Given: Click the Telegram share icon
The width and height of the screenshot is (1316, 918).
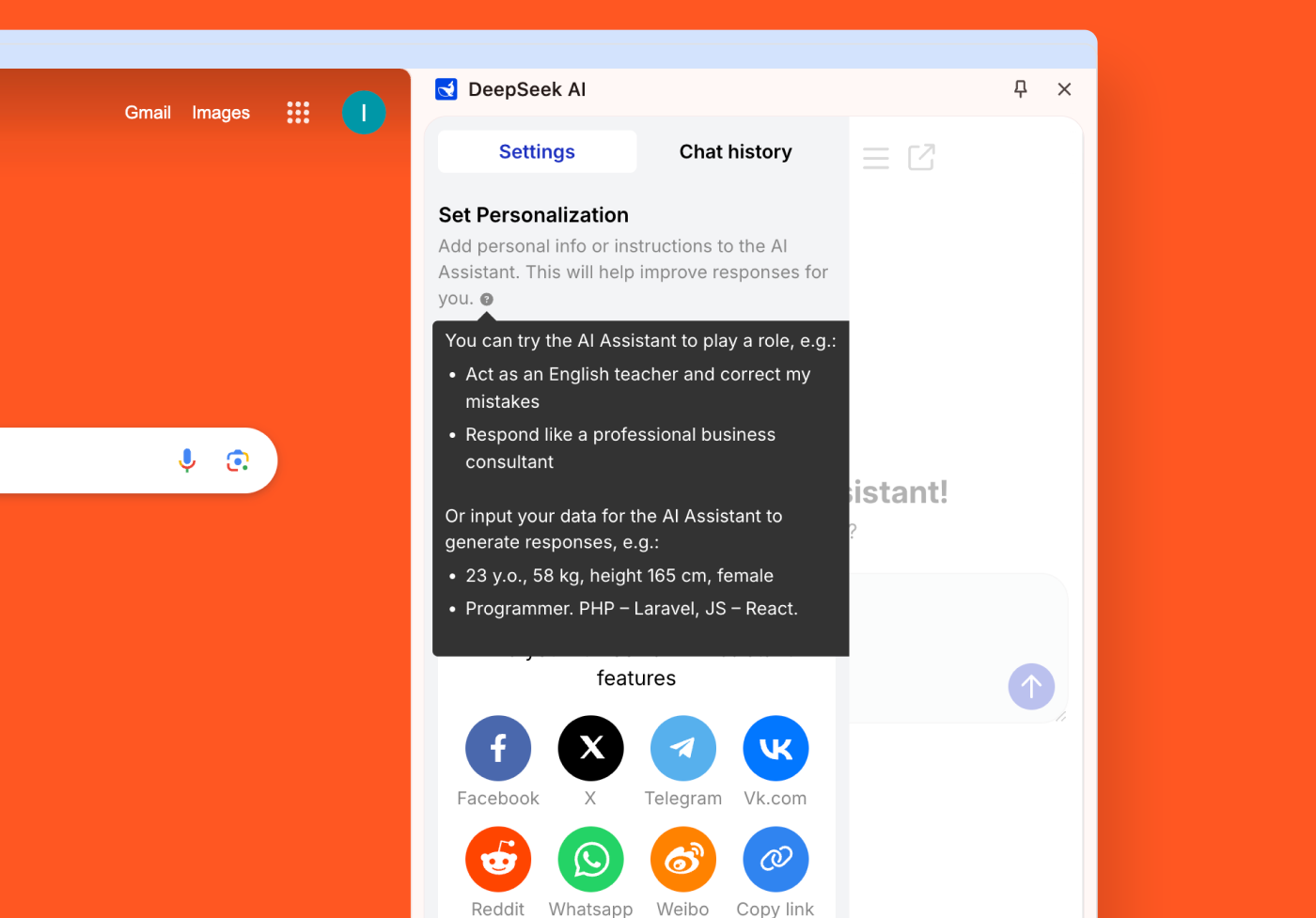Looking at the screenshot, I should tap(683, 748).
